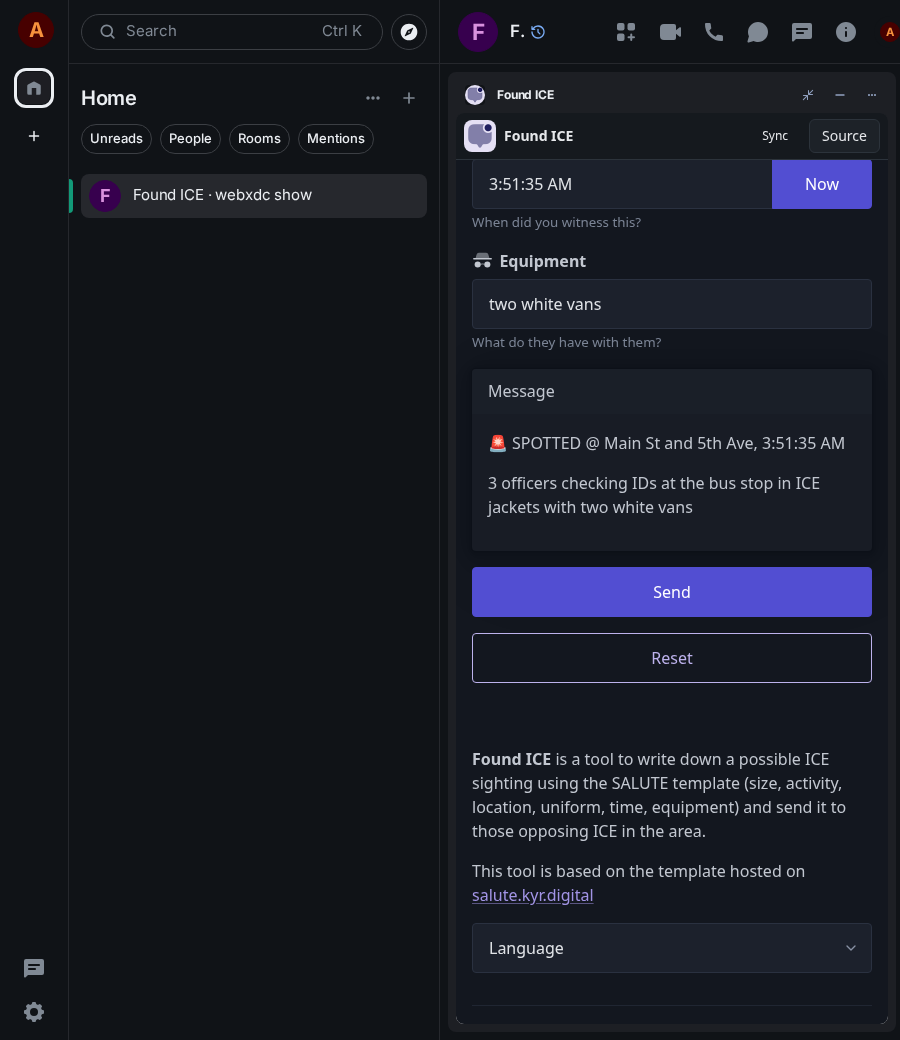Screen dimensions: 900x1040
Task: Open Found ICE widget more options
Action: click(x=871, y=95)
